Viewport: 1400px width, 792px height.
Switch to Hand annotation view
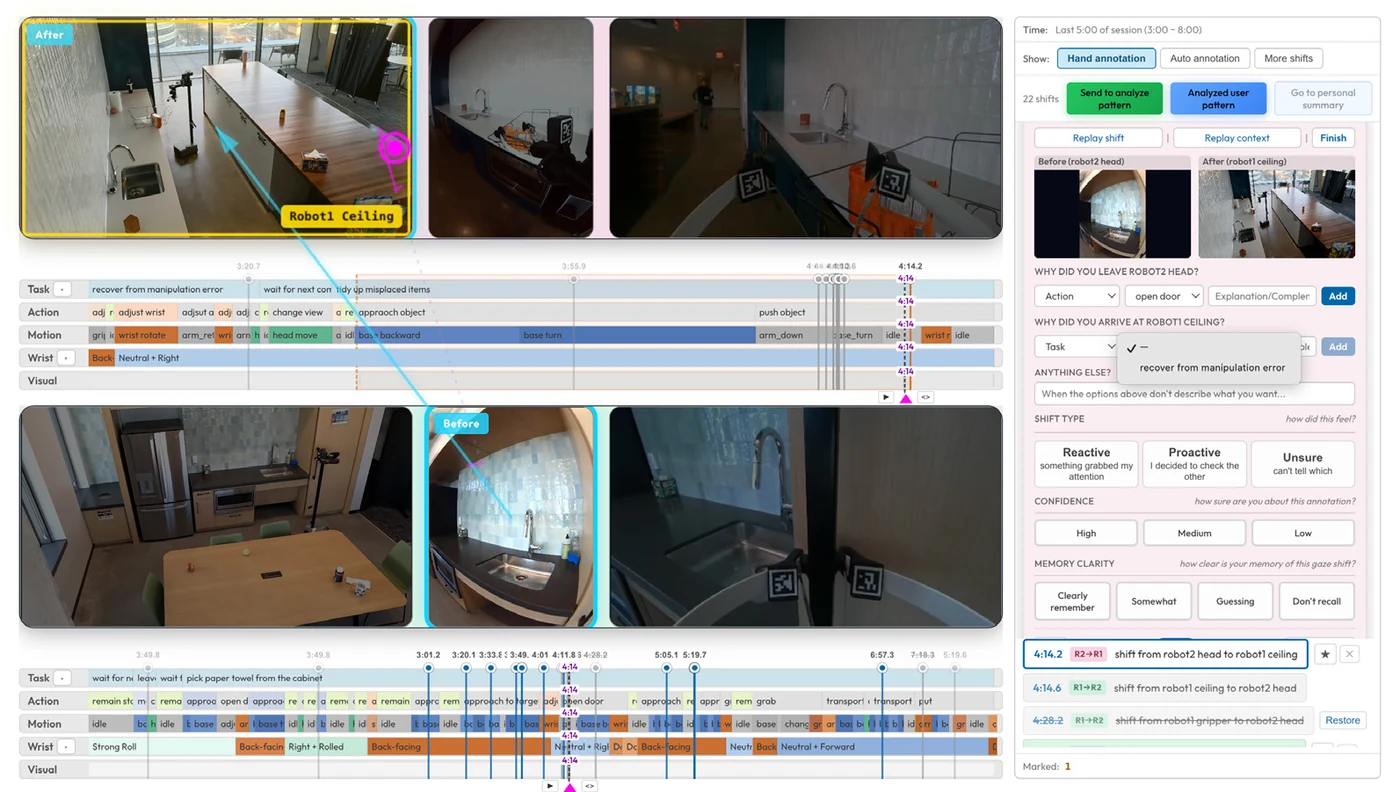[1106, 58]
